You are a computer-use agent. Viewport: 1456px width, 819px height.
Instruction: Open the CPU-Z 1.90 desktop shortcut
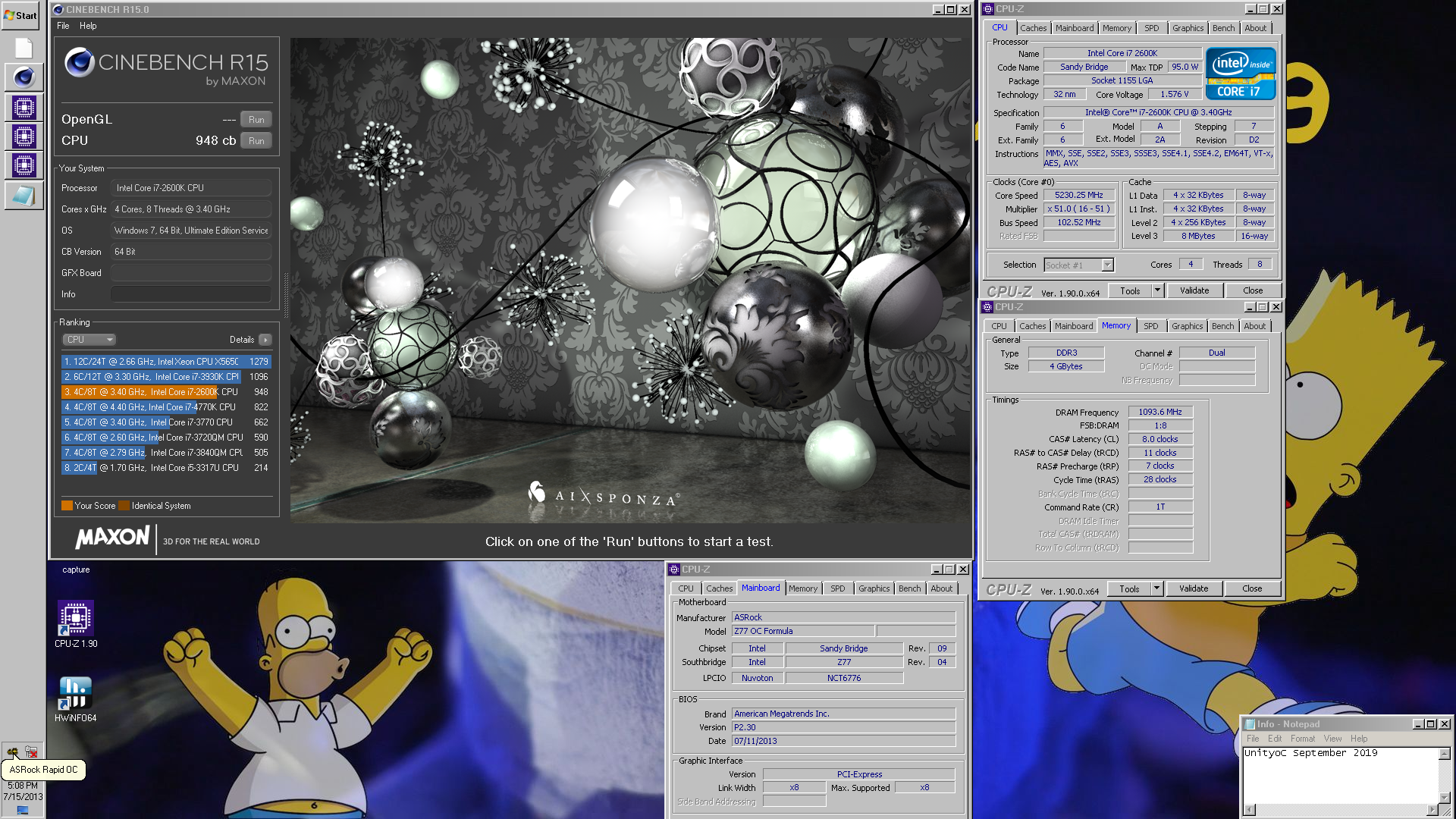(76, 625)
